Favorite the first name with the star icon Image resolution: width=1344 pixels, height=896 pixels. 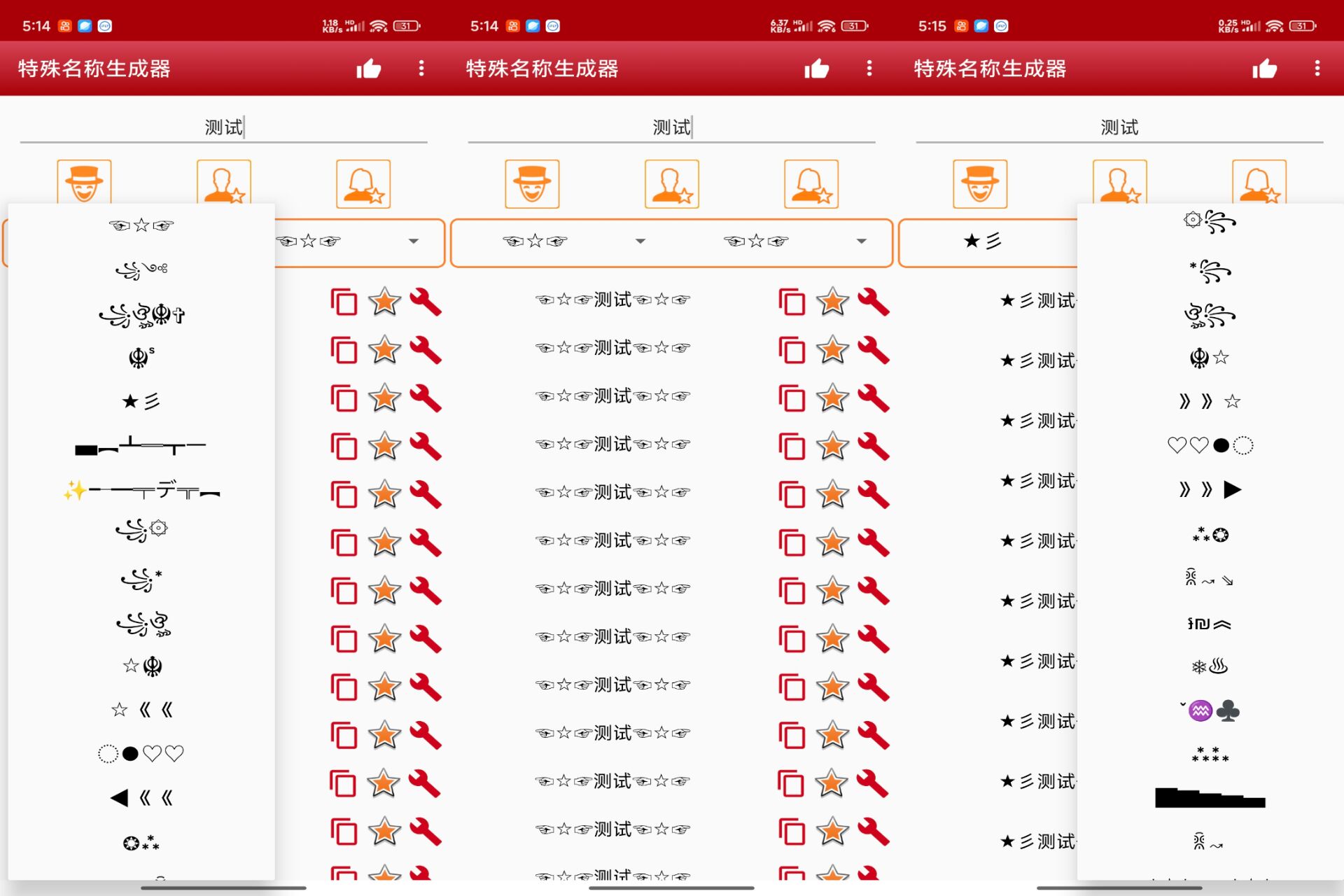(384, 302)
